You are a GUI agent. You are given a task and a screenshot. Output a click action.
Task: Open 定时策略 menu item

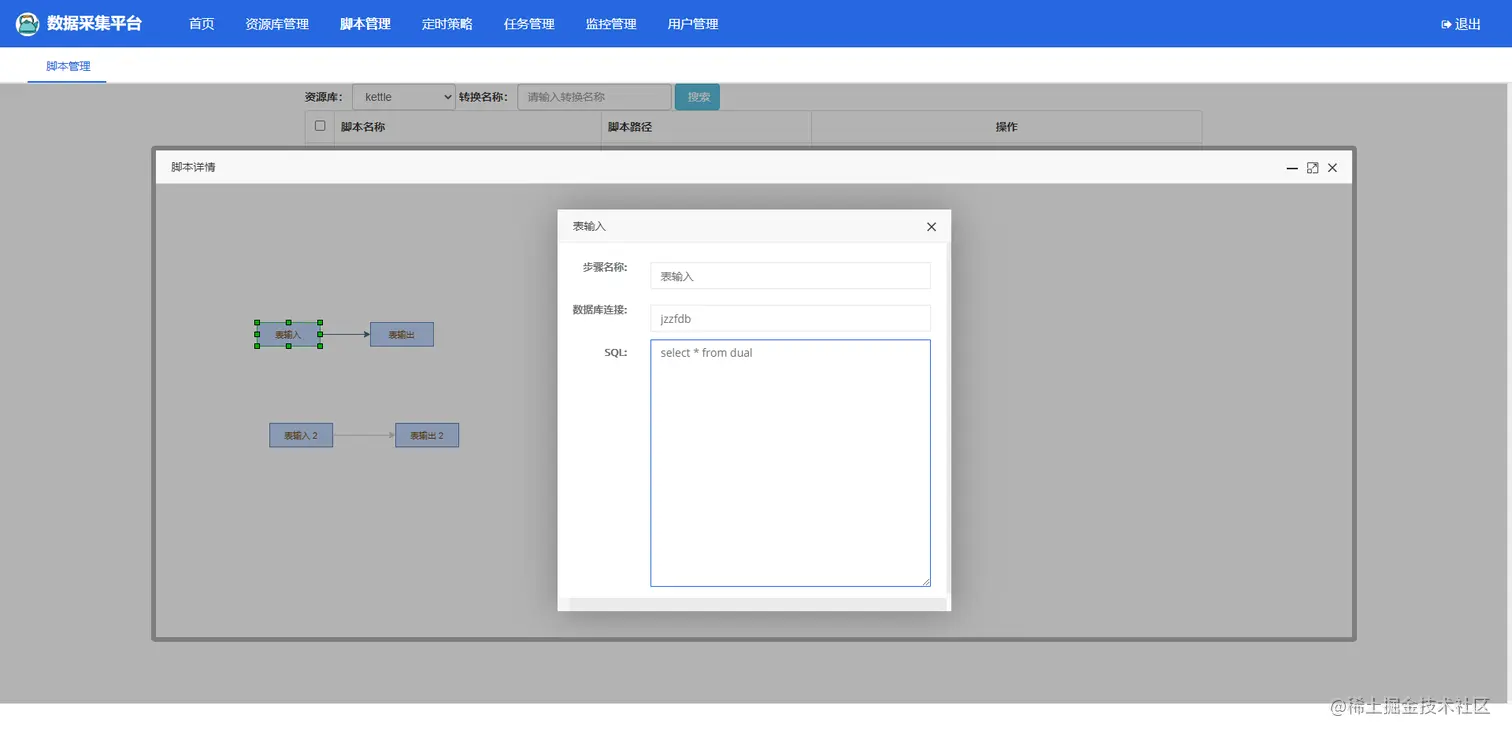coord(447,24)
